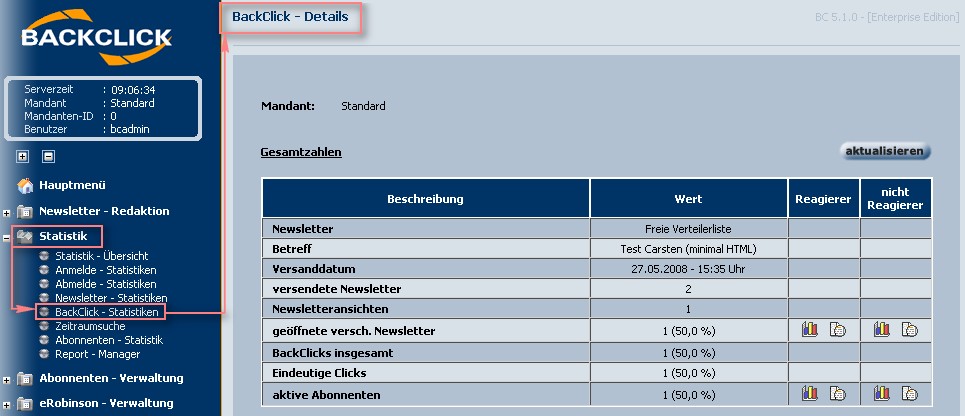Open Newsletter - Statistiken page

tap(111, 298)
